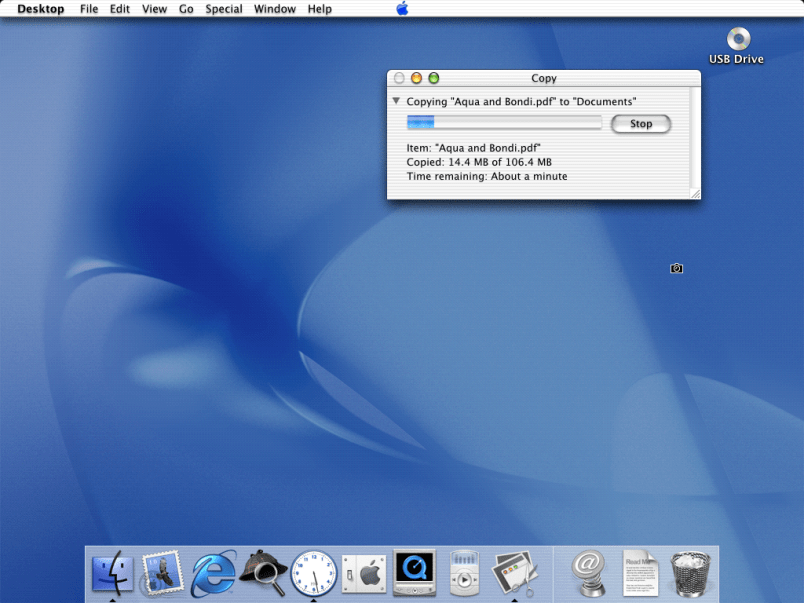
Task: Open the Read Me document in dock
Action: [640, 574]
